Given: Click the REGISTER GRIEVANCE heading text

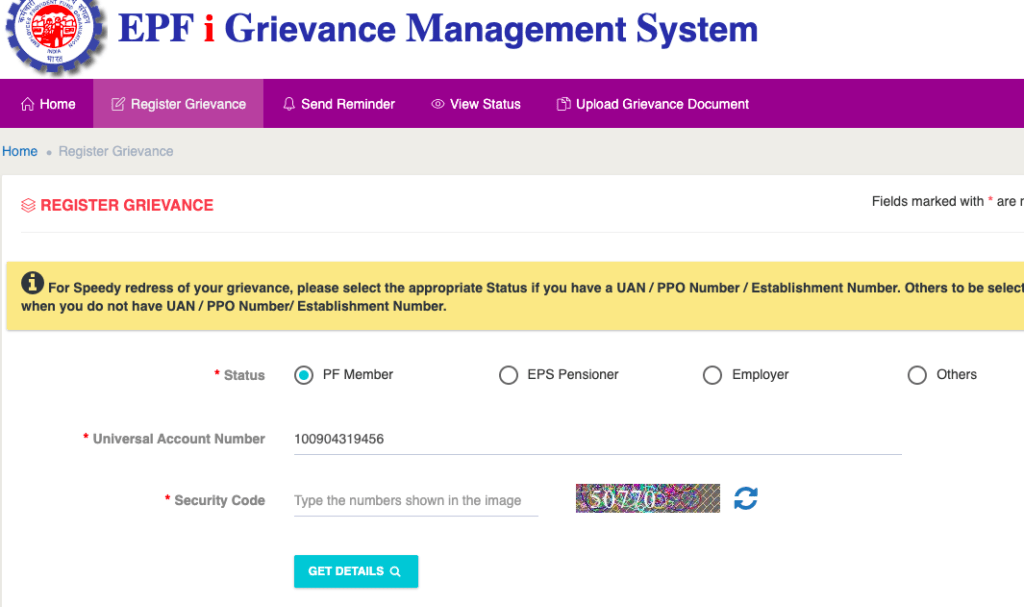Looking at the screenshot, I should tap(127, 205).
